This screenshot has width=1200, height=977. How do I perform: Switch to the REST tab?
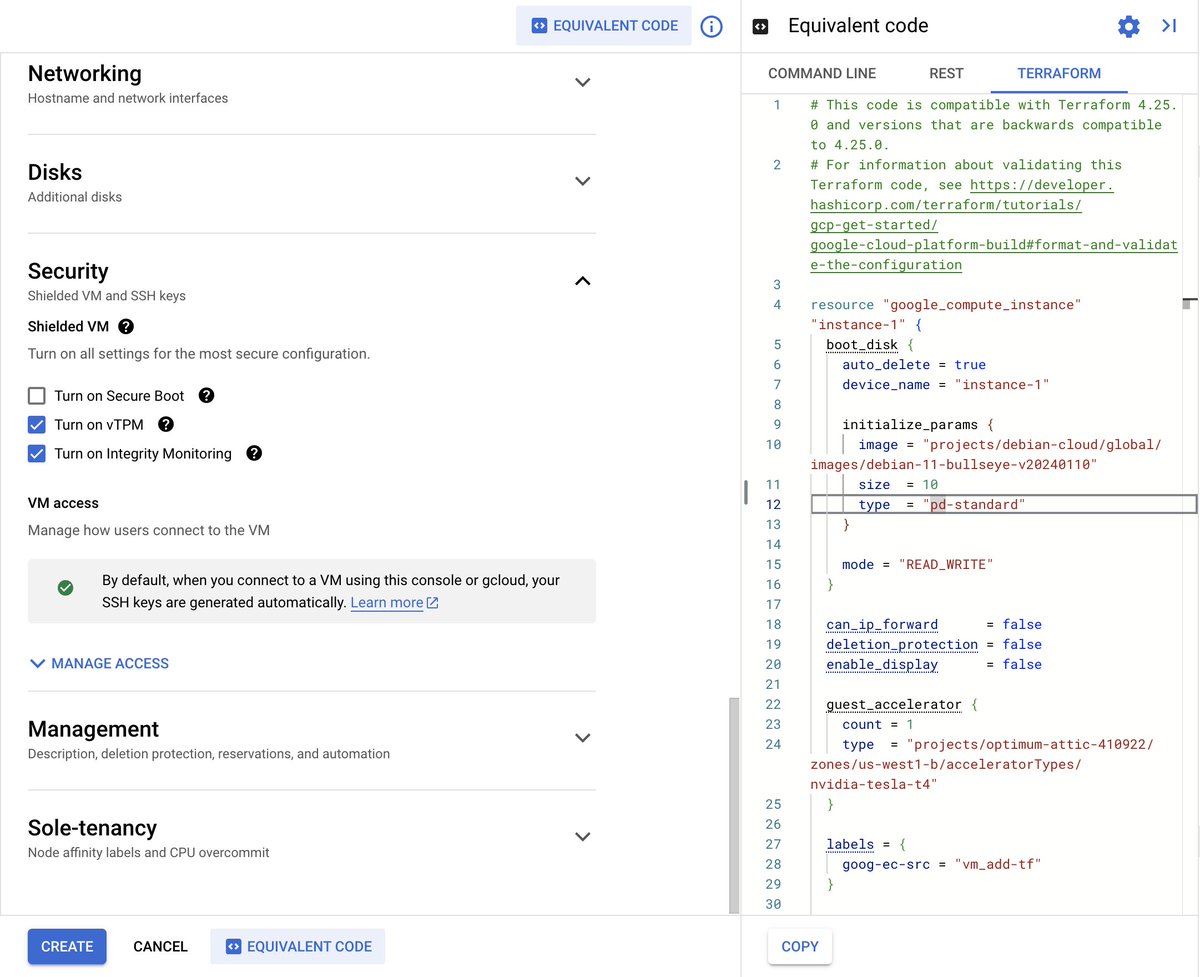tap(946, 73)
